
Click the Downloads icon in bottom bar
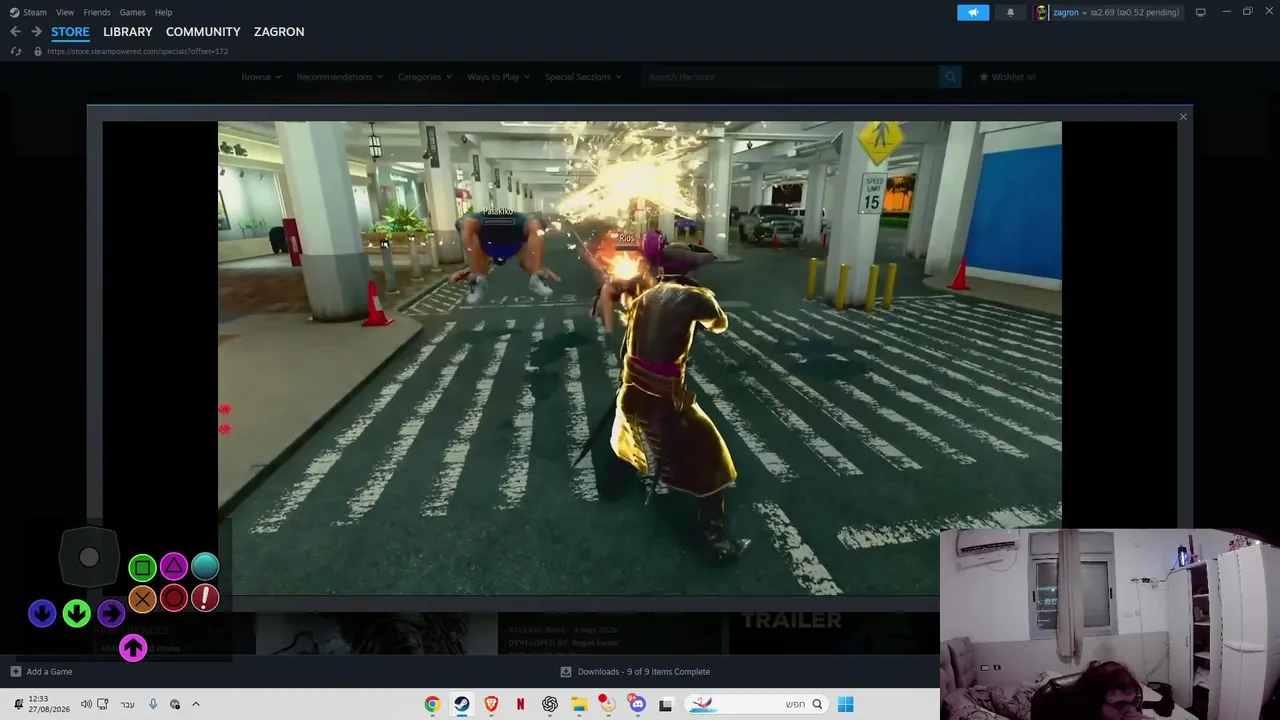pos(566,672)
